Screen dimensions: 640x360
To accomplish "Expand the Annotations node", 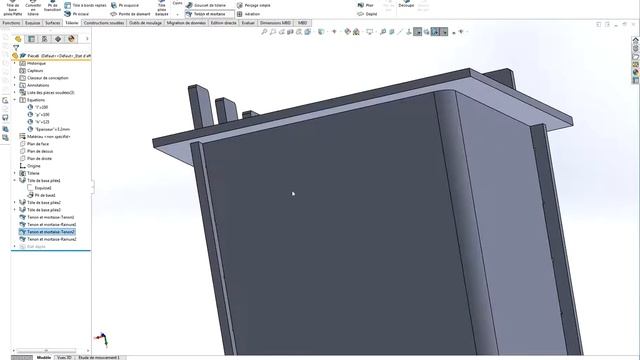I will pos(15,85).
